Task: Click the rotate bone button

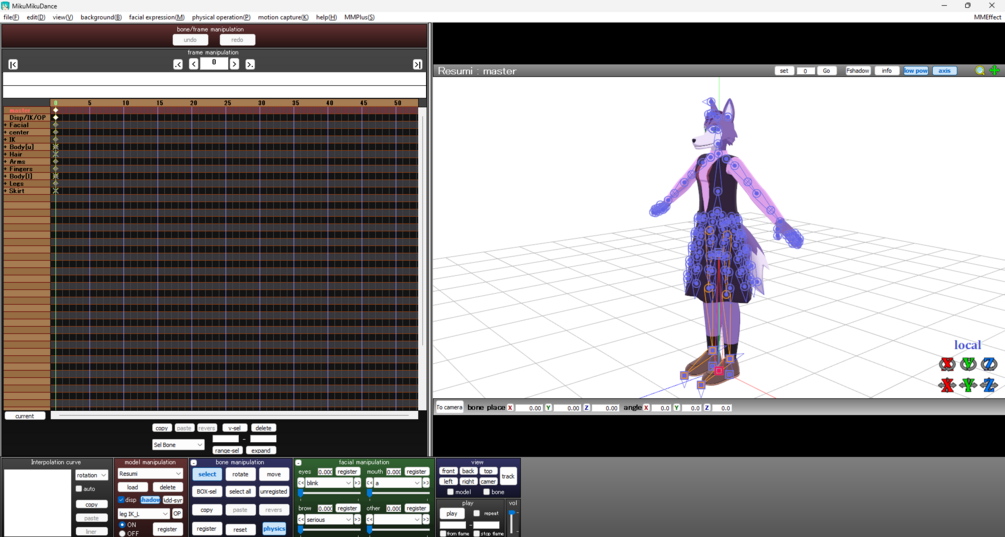Action: pyautogui.click(x=240, y=474)
